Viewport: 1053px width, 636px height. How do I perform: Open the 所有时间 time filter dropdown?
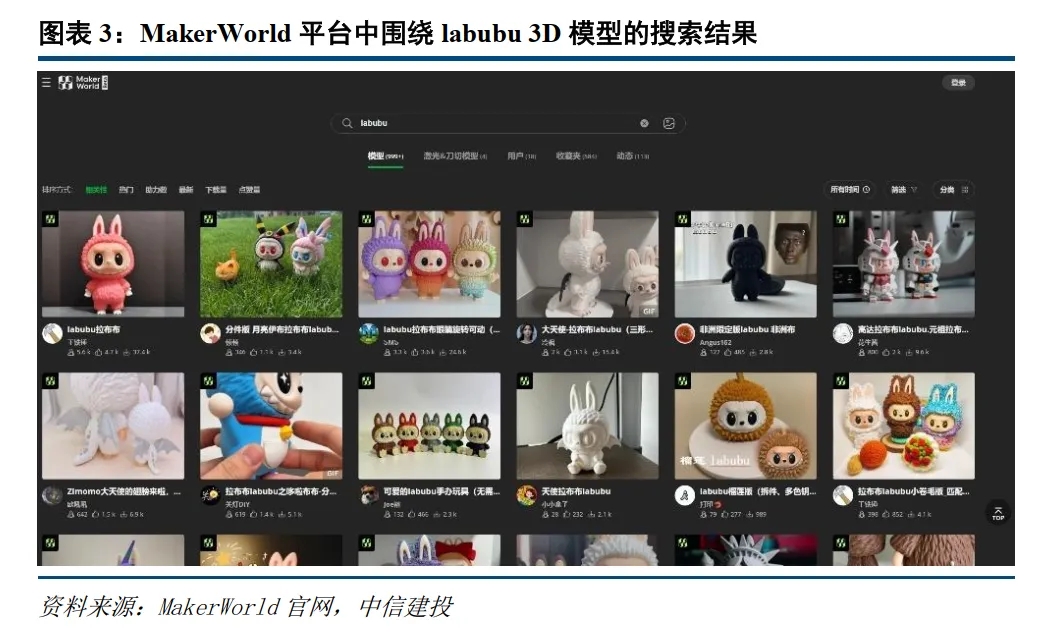point(848,189)
